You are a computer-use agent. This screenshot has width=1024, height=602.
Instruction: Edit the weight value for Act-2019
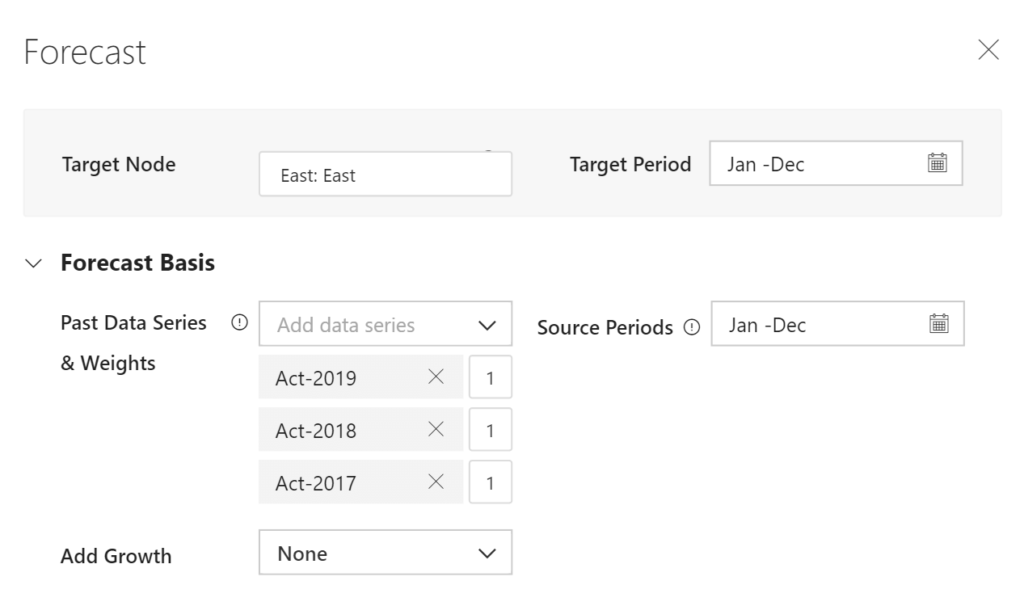click(x=490, y=377)
